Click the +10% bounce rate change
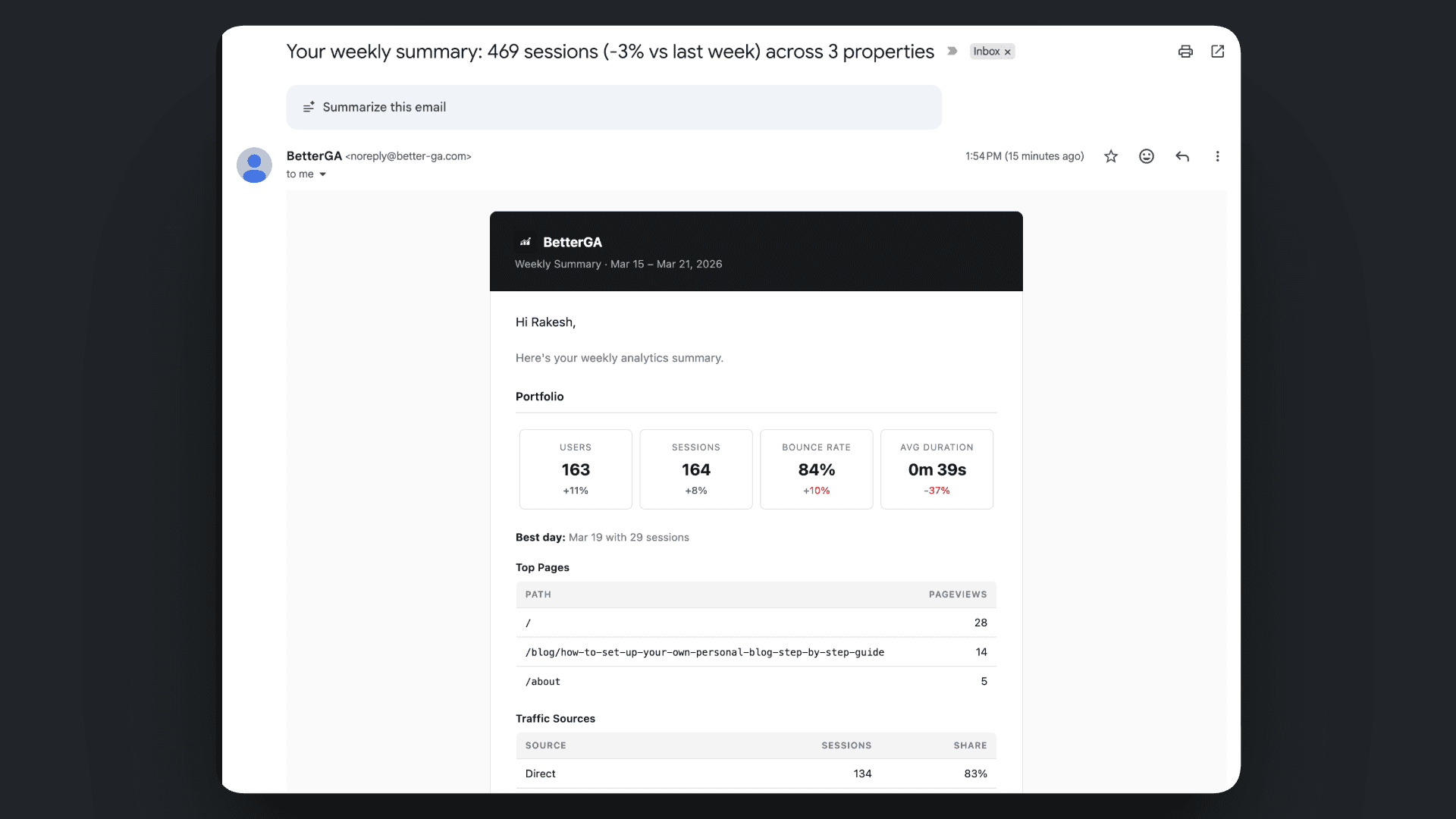The height and width of the screenshot is (819, 1456). coord(817,491)
